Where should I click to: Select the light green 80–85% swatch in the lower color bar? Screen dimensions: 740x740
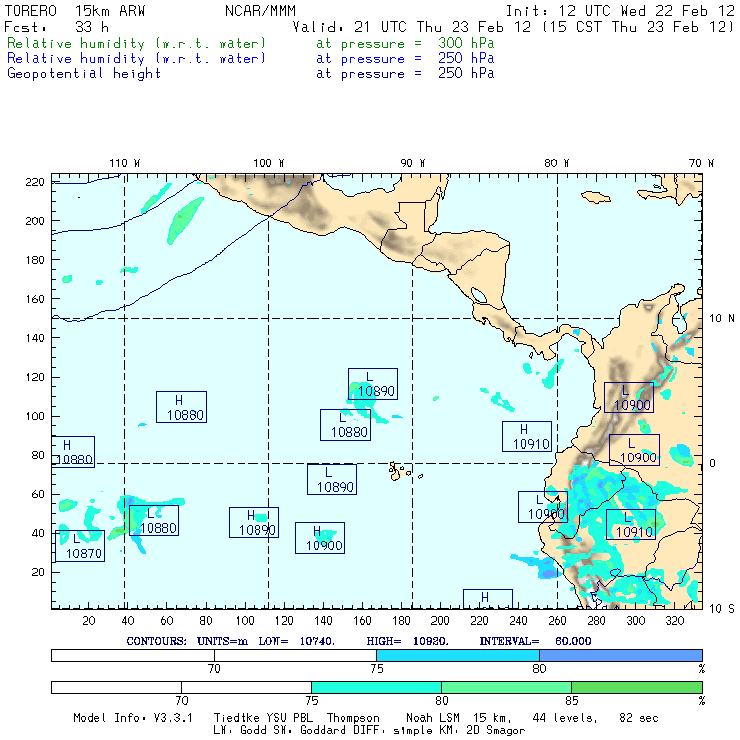coord(506,687)
